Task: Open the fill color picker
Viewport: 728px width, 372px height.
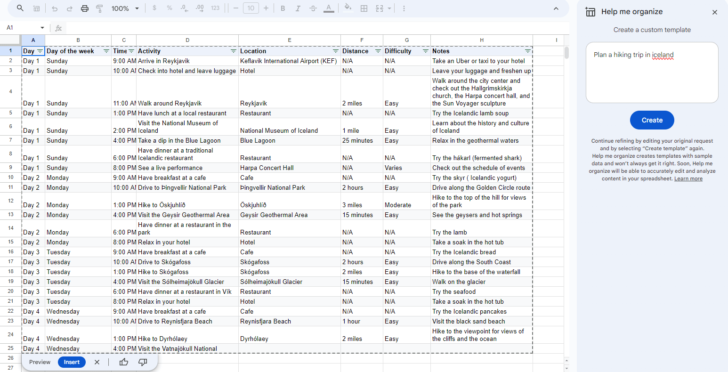Action: tap(348, 8)
